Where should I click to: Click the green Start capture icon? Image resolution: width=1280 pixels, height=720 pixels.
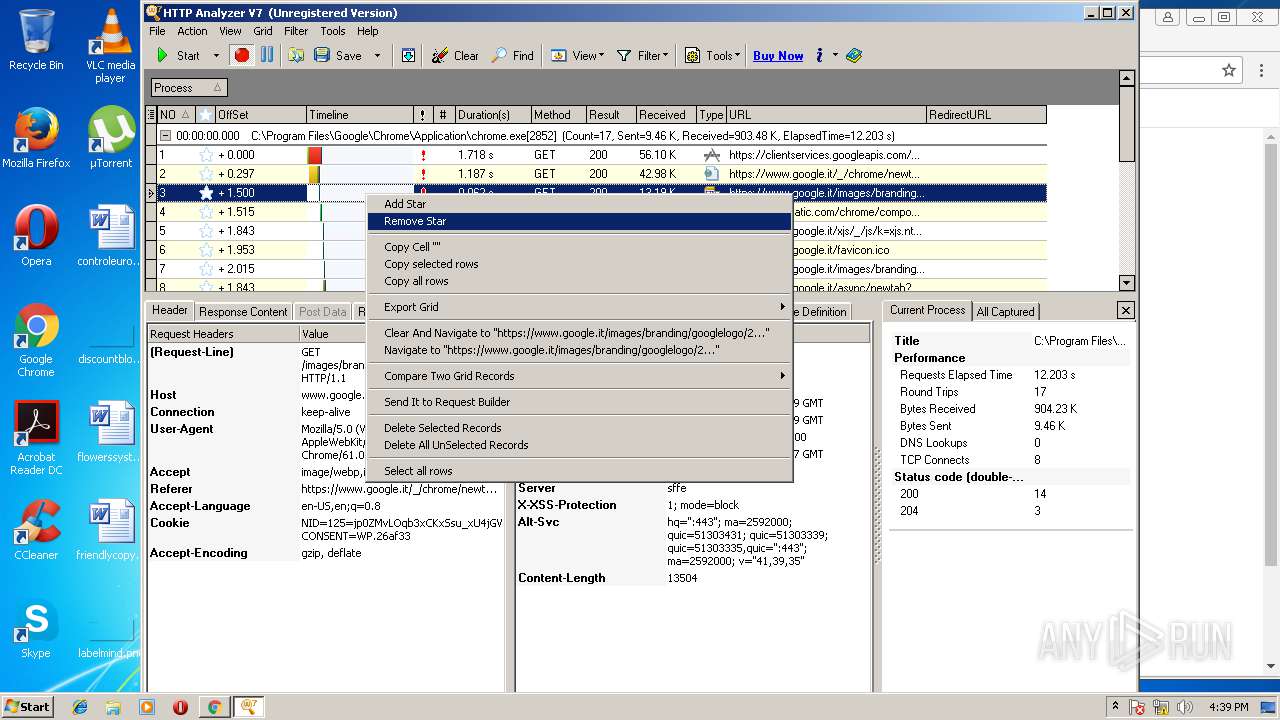point(162,56)
